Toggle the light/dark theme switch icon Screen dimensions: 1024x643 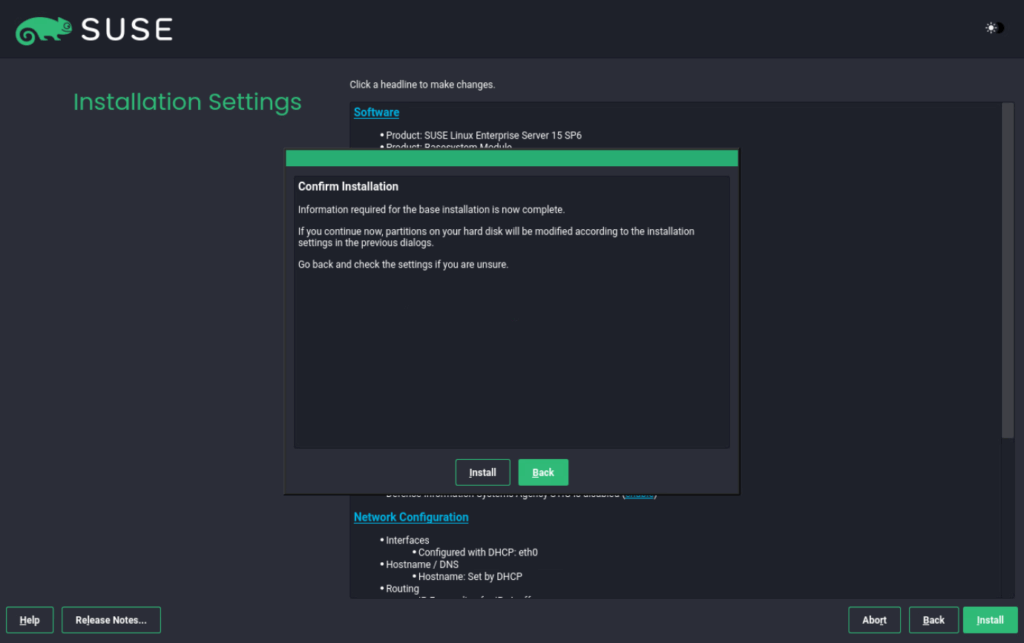coord(995,28)
